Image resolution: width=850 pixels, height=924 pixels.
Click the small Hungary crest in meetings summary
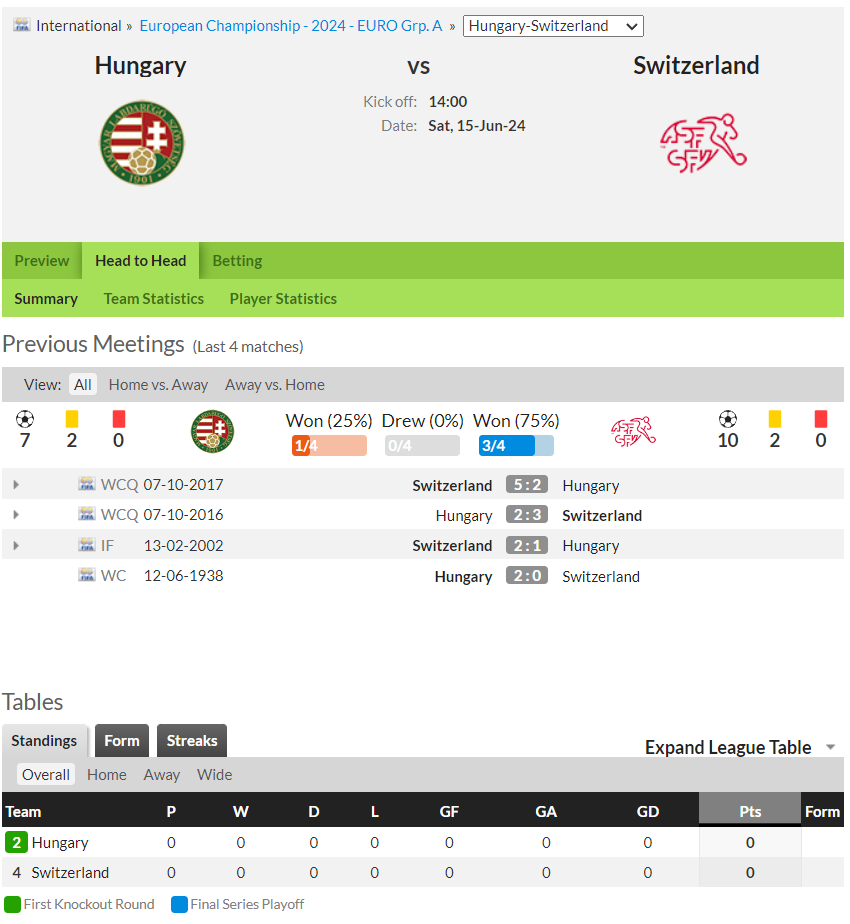[x=212, y=431]
